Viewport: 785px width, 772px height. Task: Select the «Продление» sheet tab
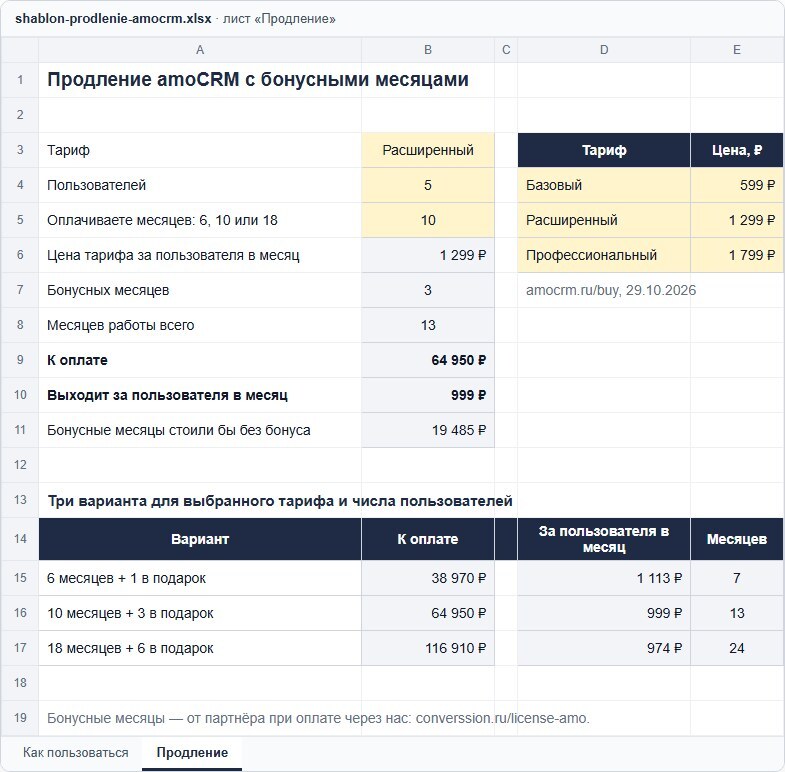192,752
